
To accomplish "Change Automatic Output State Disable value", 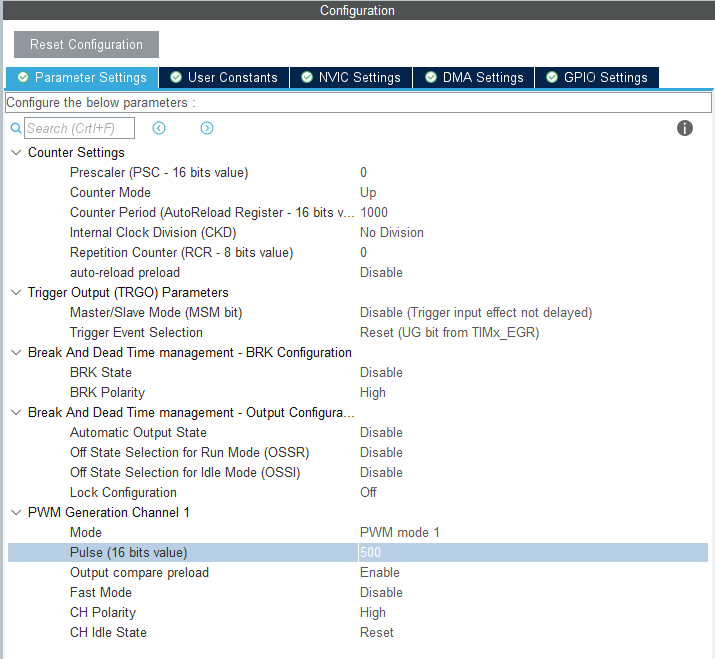I will coord(381,432).
